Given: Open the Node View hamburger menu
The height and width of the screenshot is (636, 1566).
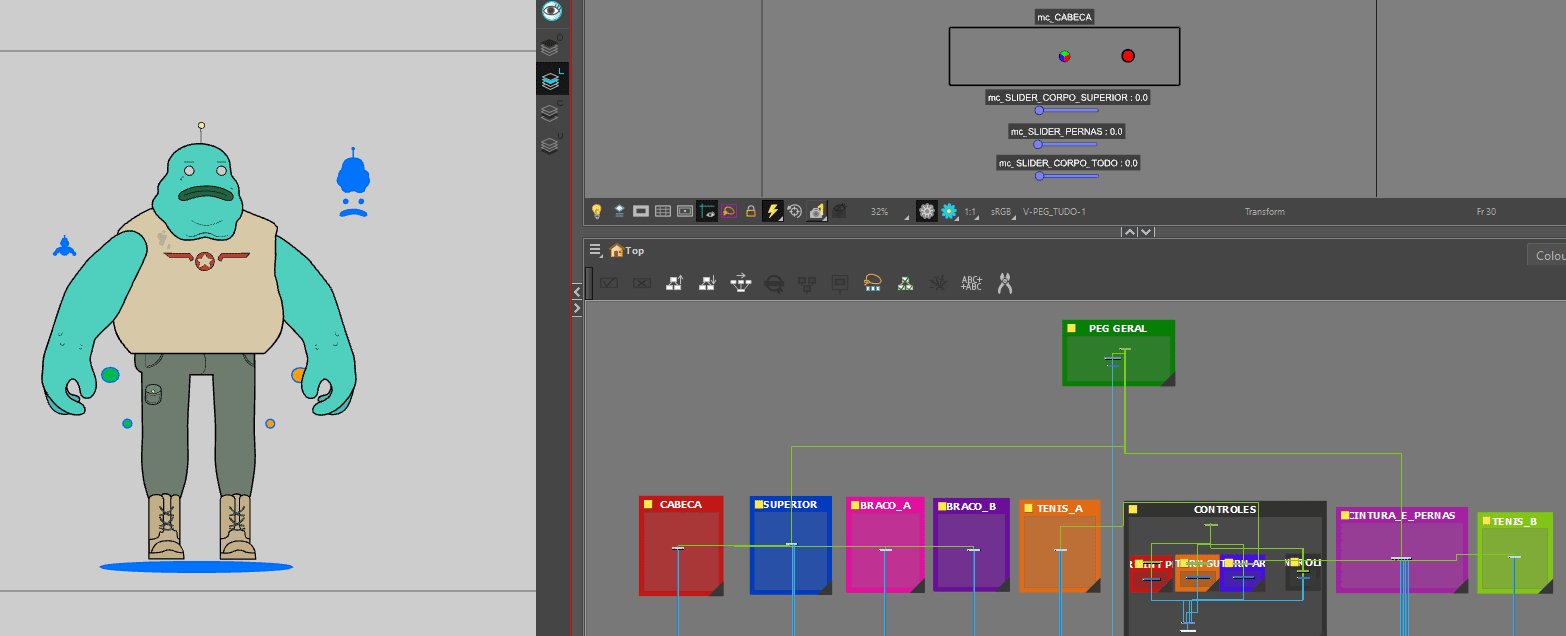Looking at the screenshot, I should (x=595, y=250).
